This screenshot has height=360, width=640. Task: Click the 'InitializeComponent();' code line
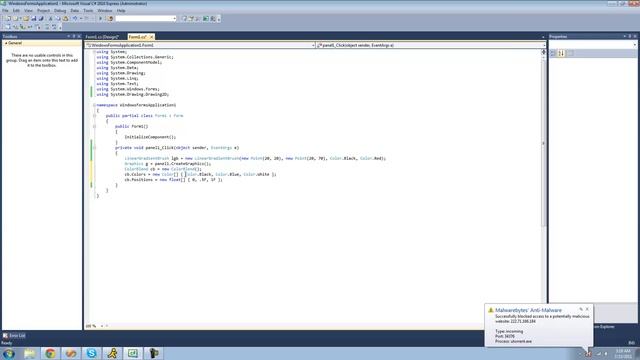click(x=150, y=137)
